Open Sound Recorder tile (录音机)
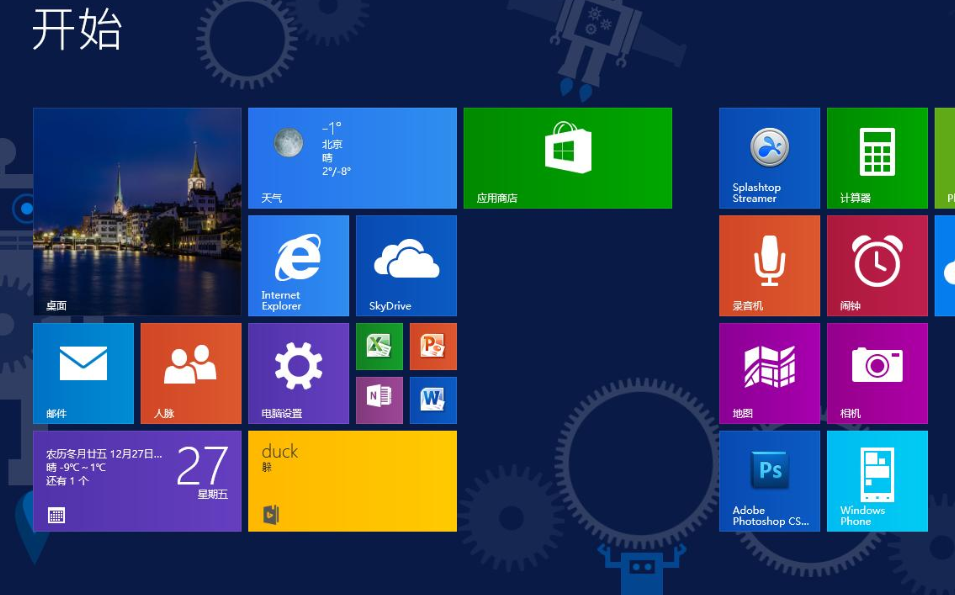Screen dimensions: 955x595 click(x=769, y=266)
